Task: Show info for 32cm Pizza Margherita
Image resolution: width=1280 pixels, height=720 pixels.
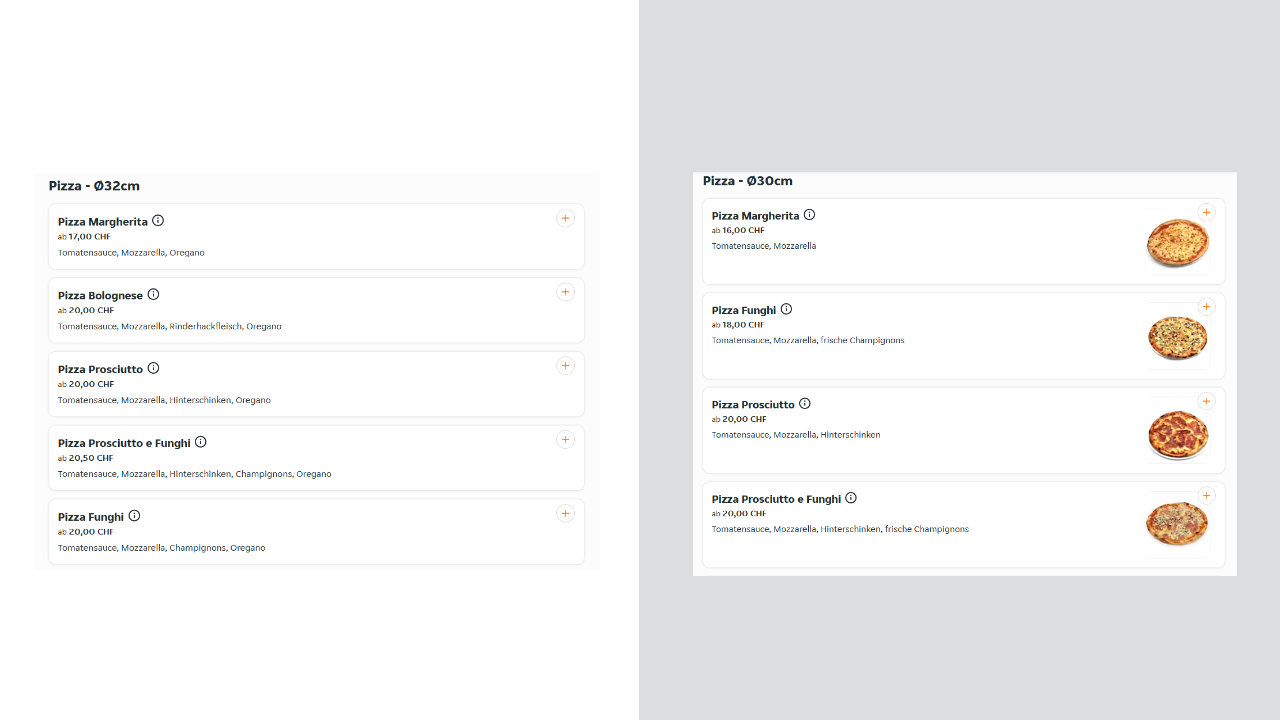Action: [x=158, y=221]
